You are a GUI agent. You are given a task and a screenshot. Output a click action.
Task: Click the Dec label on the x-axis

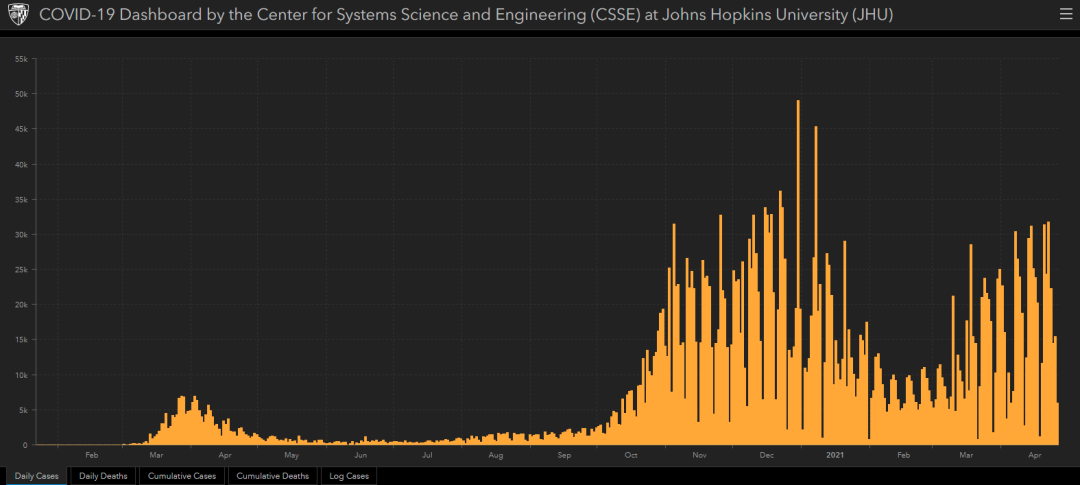pos(767,455)
